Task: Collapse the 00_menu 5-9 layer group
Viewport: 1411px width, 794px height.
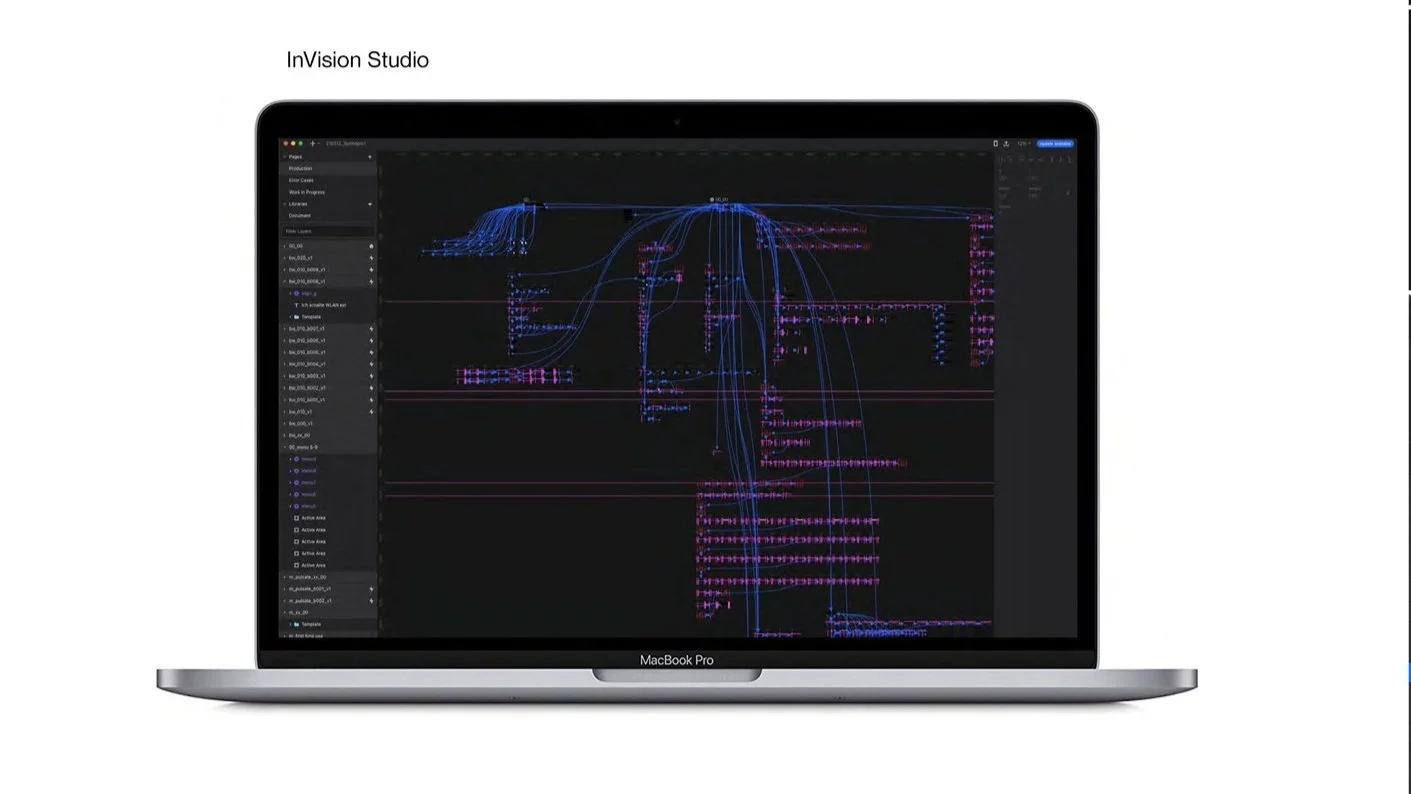Action: pyautogui.click(x=284, y=447)
